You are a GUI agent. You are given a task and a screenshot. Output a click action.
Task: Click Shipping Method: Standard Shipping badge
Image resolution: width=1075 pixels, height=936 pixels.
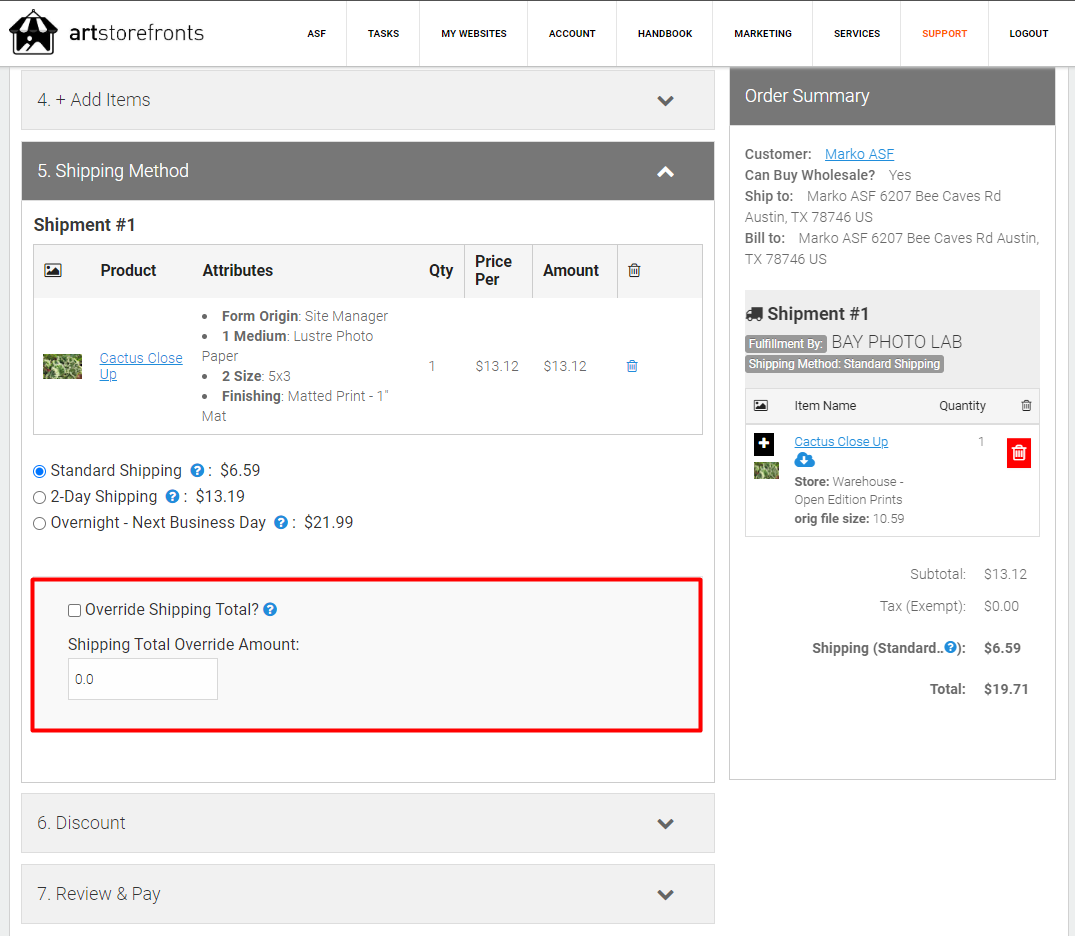(x=844, y=363)
